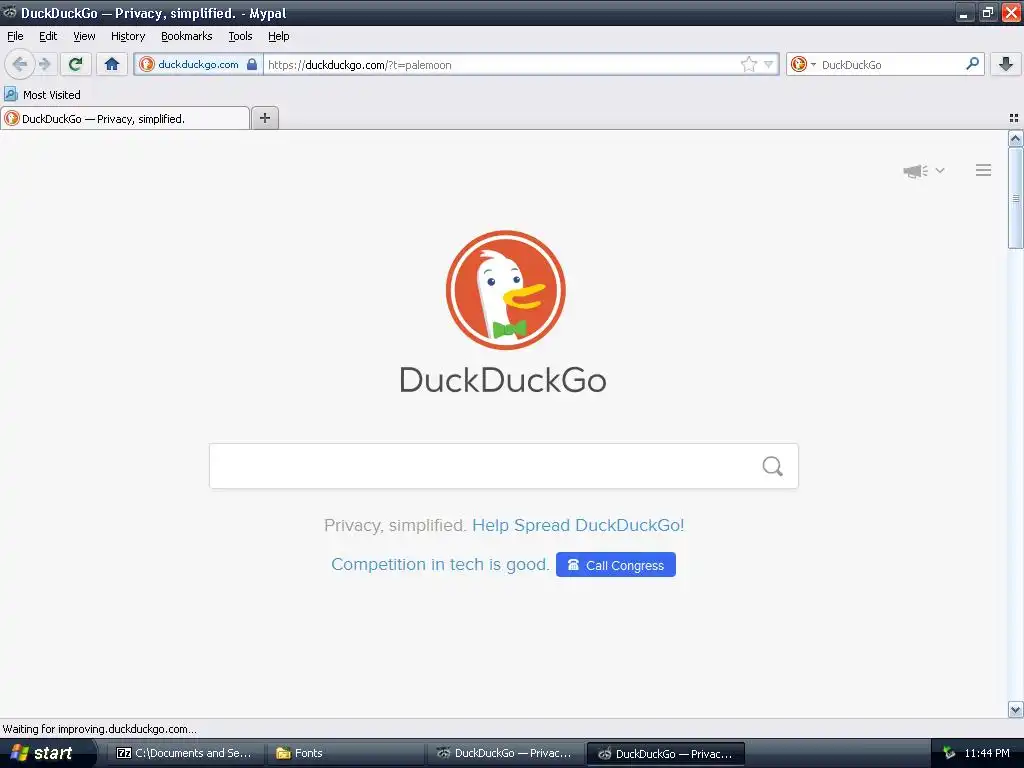
Task: Open the View menu
Action: pos(84,36)
